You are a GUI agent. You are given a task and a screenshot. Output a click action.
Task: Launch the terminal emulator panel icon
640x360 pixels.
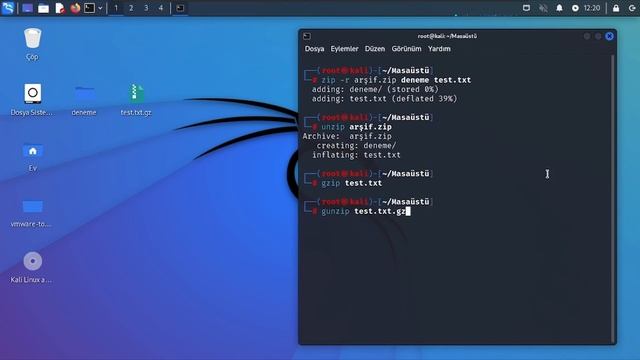coord(89,8)
